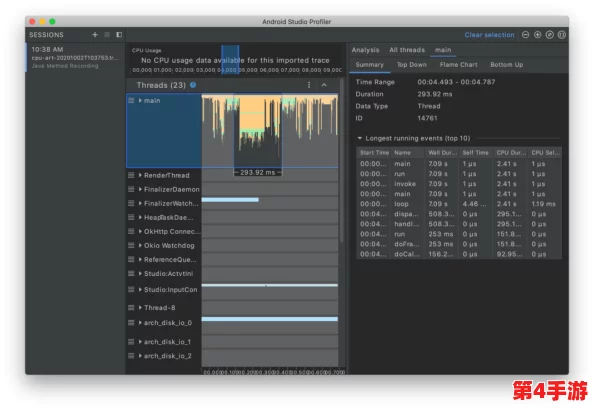Expand the RenderThread row

(140, 175)
